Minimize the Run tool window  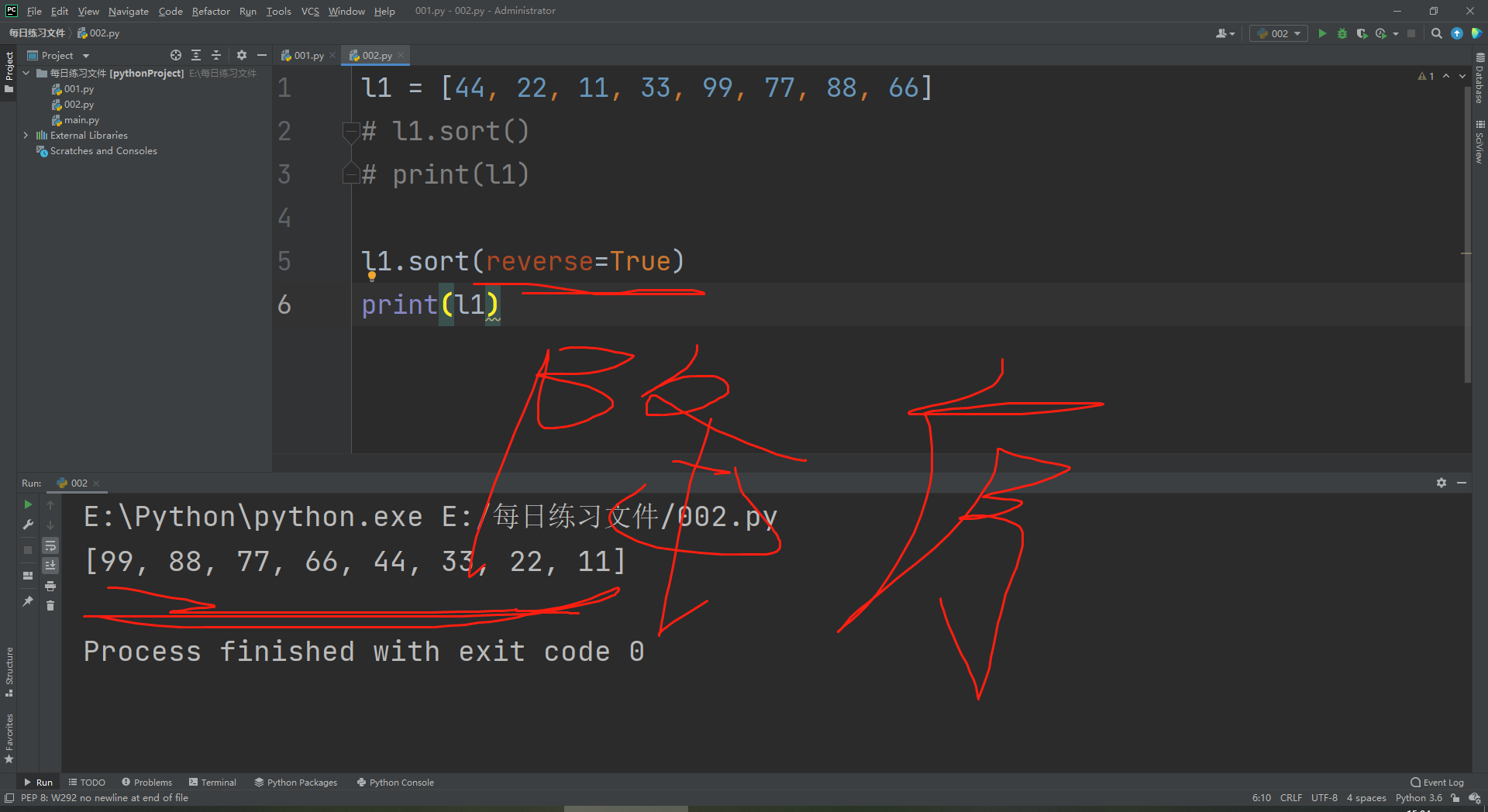(x=1462, y=483)
